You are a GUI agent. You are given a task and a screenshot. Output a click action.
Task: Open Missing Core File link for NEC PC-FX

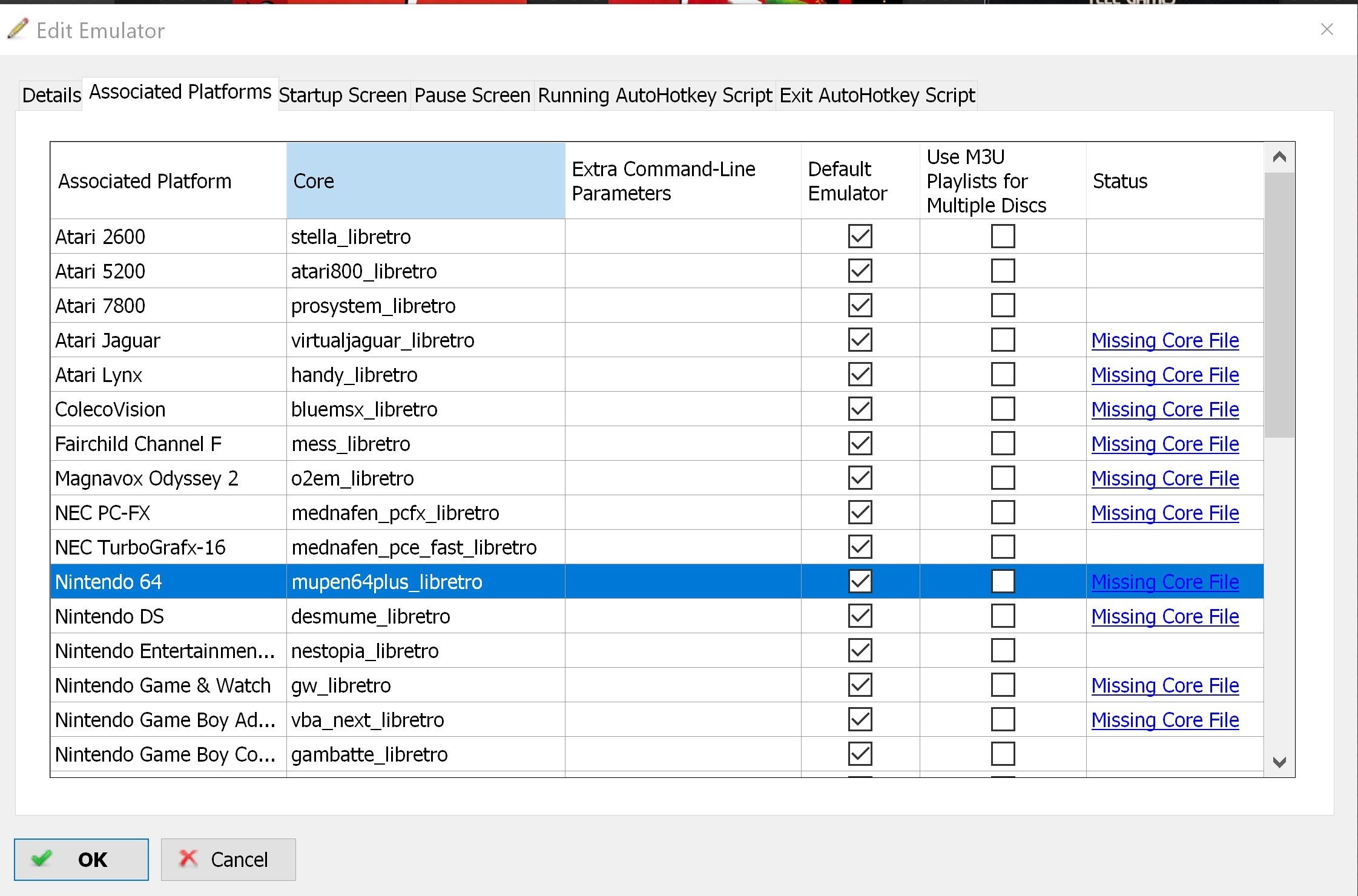(1165, 513)
